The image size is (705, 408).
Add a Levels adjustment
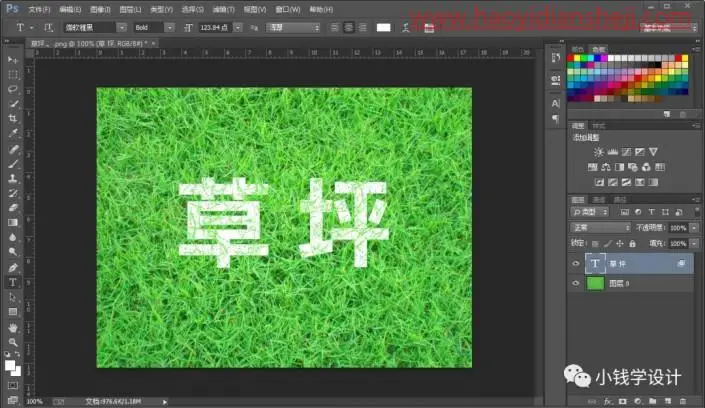click(612, 152)
